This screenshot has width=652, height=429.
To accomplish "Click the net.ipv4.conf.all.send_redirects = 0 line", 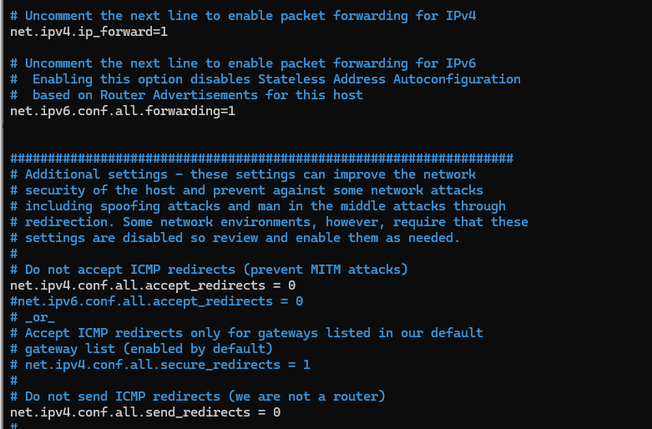I will tap(145, 412).
